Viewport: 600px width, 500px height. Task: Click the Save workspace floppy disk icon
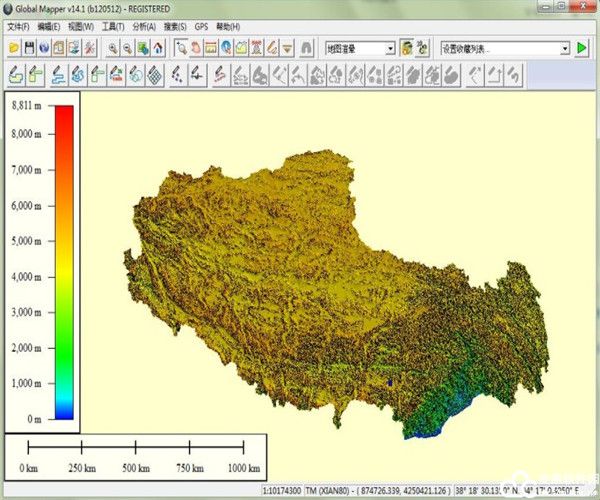click(x=29, y=48)
